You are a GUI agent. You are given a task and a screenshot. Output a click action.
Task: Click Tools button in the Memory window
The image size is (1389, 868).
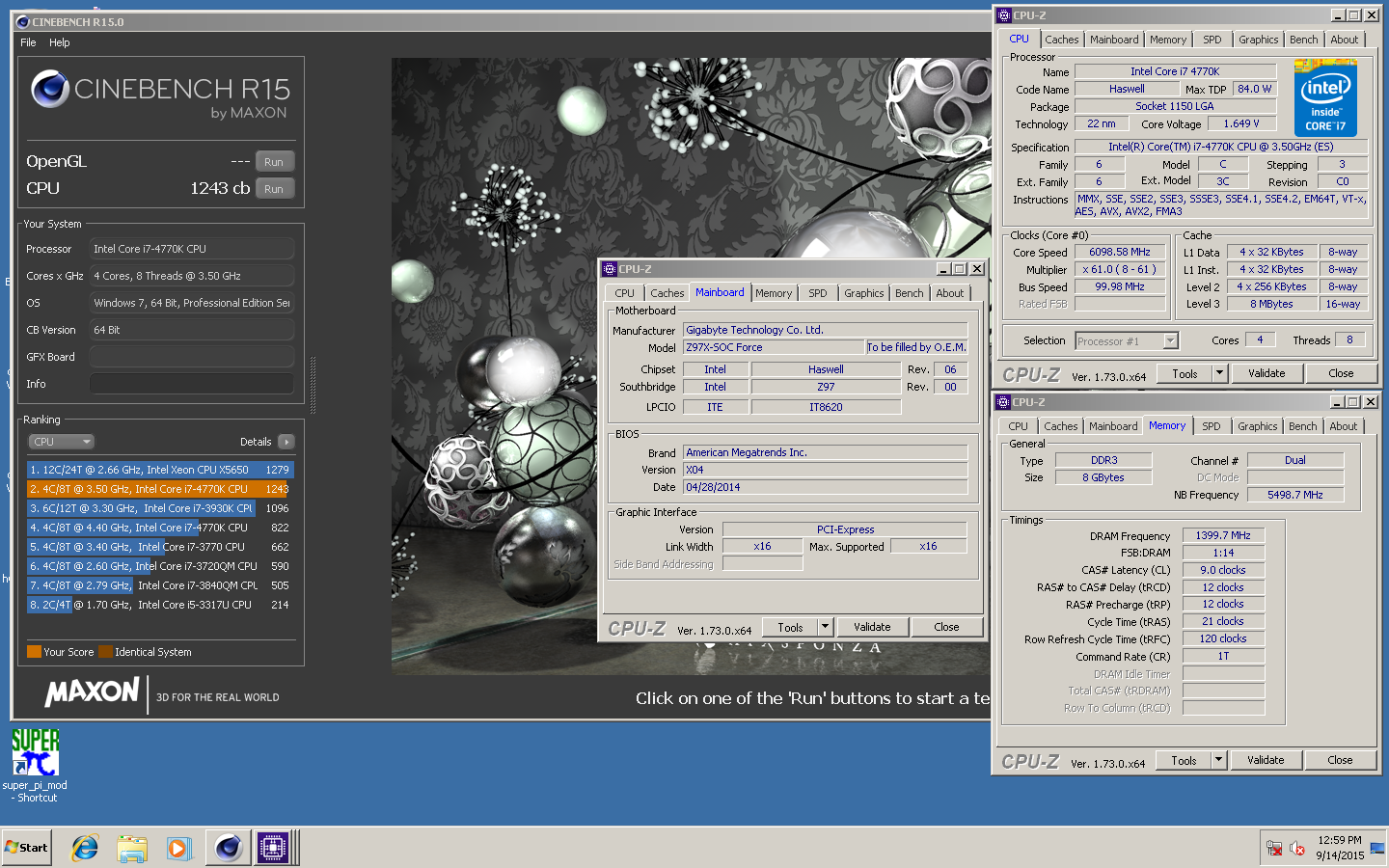(x=1185, y=760)
